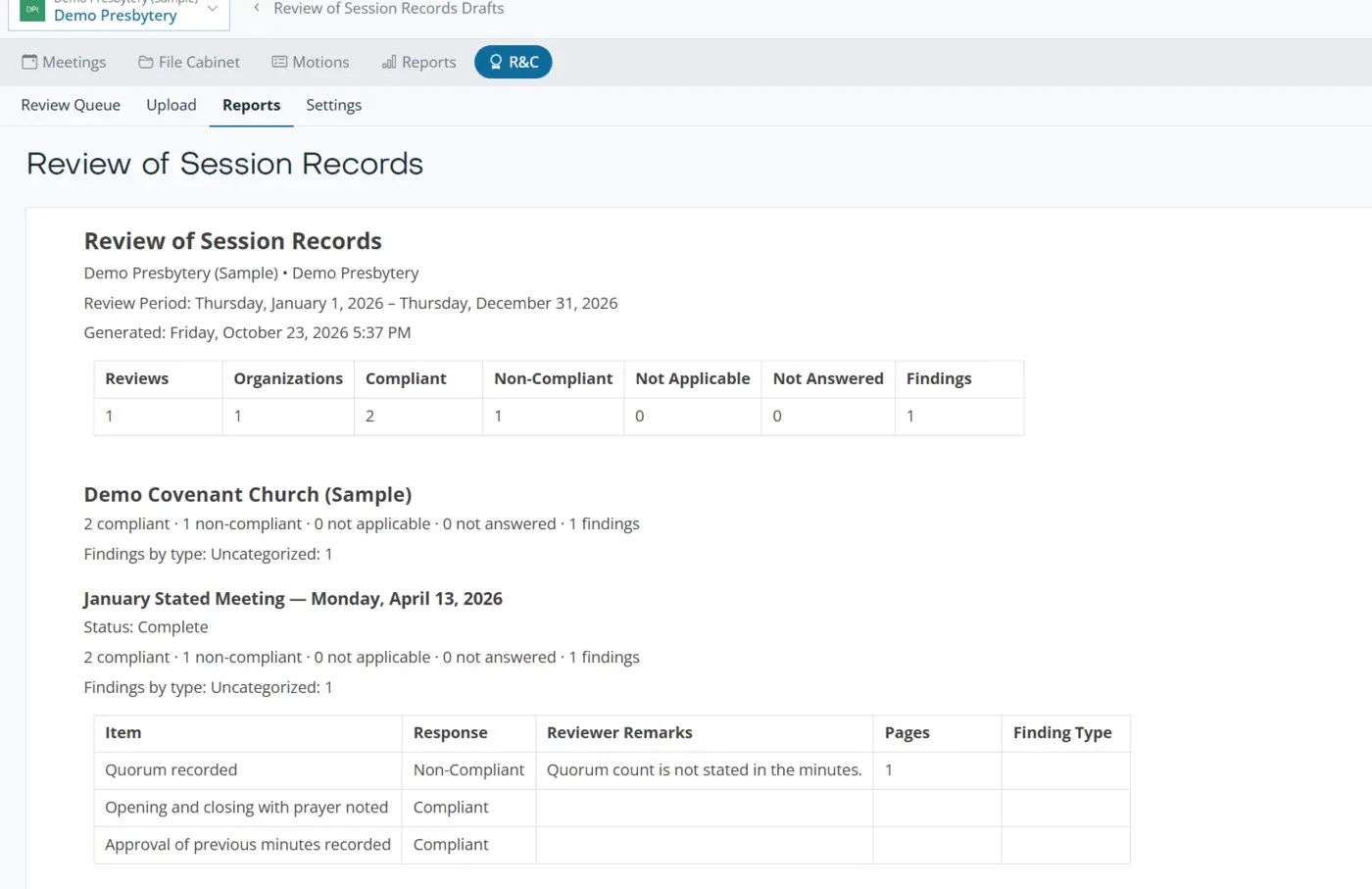Click the 'Reviews' column header
Viewport: 1372px width, 889px height.
coord(158,379)
